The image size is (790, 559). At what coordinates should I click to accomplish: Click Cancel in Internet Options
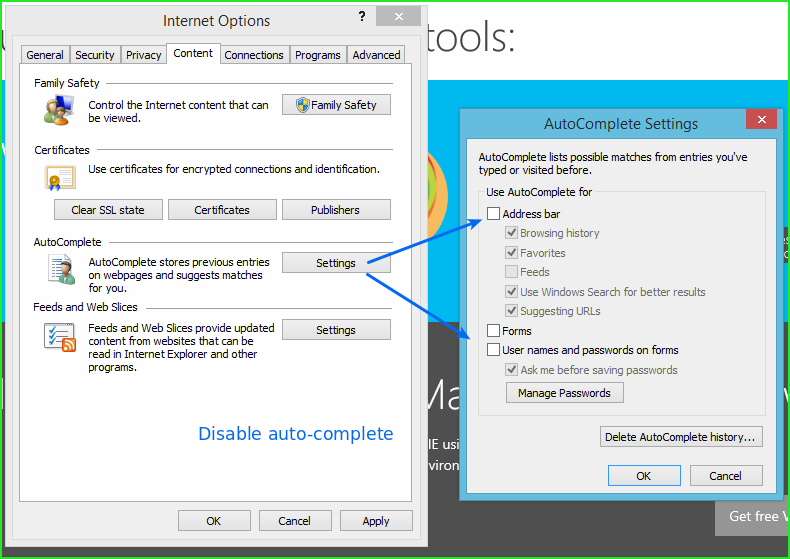click(295, 521)
